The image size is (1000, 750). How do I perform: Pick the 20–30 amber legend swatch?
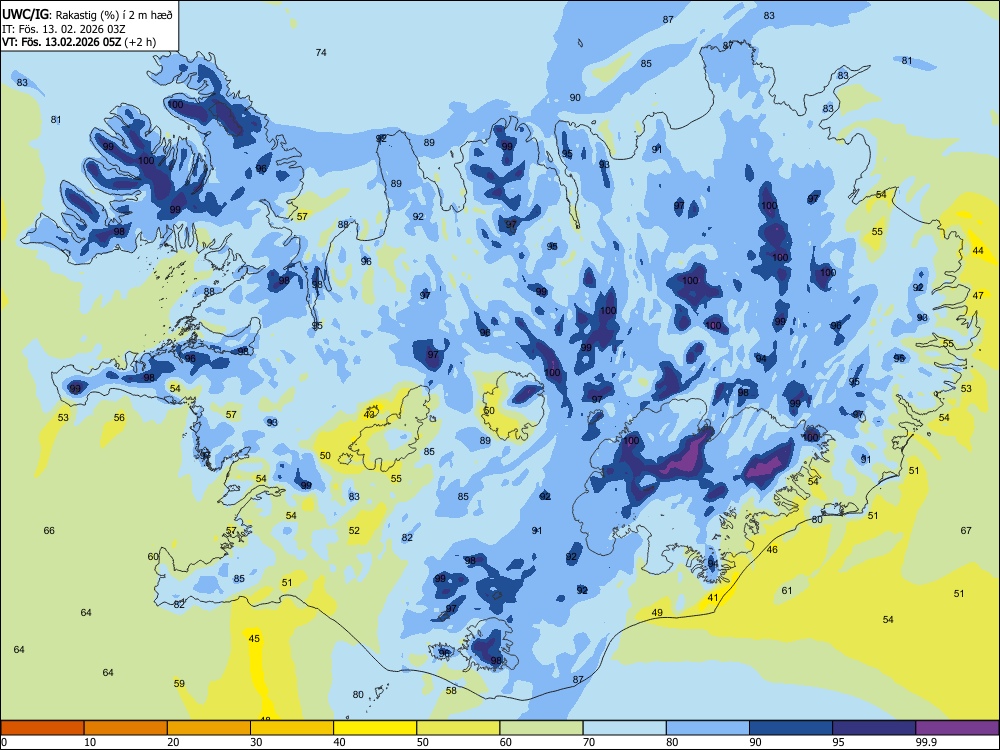pos(209,728)
